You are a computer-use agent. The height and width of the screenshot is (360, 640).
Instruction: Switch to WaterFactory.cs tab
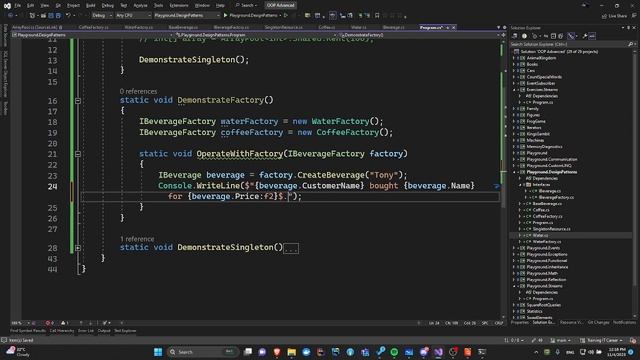(x=139, y=27)
